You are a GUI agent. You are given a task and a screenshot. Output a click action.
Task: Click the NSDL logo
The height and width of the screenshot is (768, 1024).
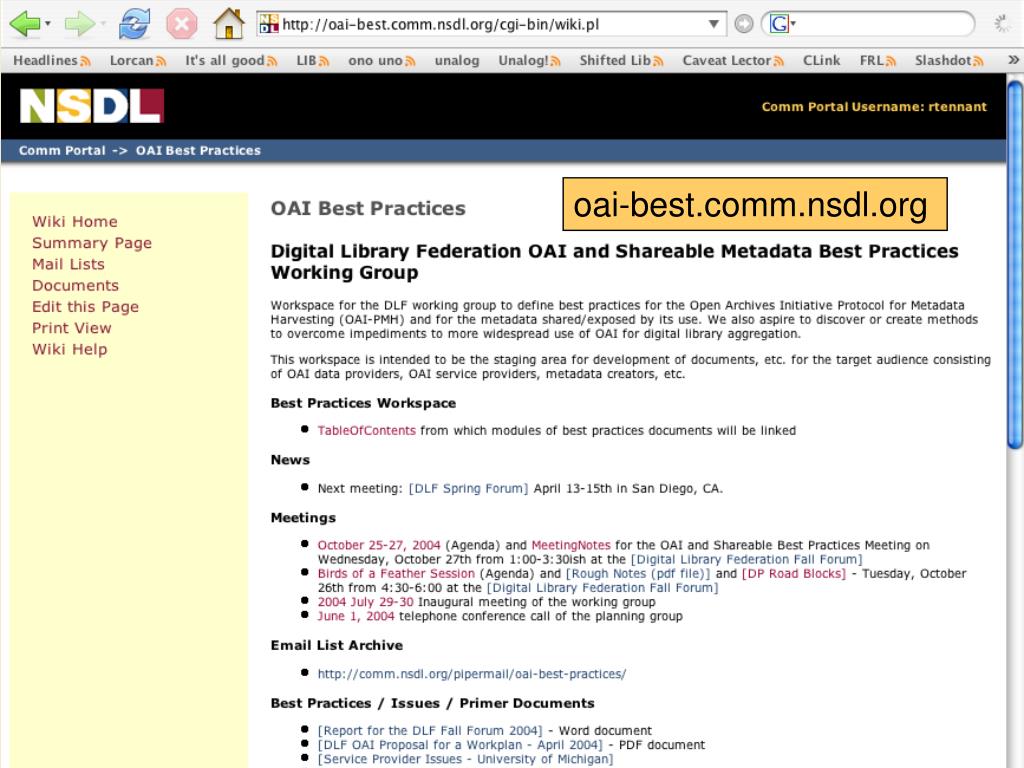pyautogui.click(x=92, y=106)
